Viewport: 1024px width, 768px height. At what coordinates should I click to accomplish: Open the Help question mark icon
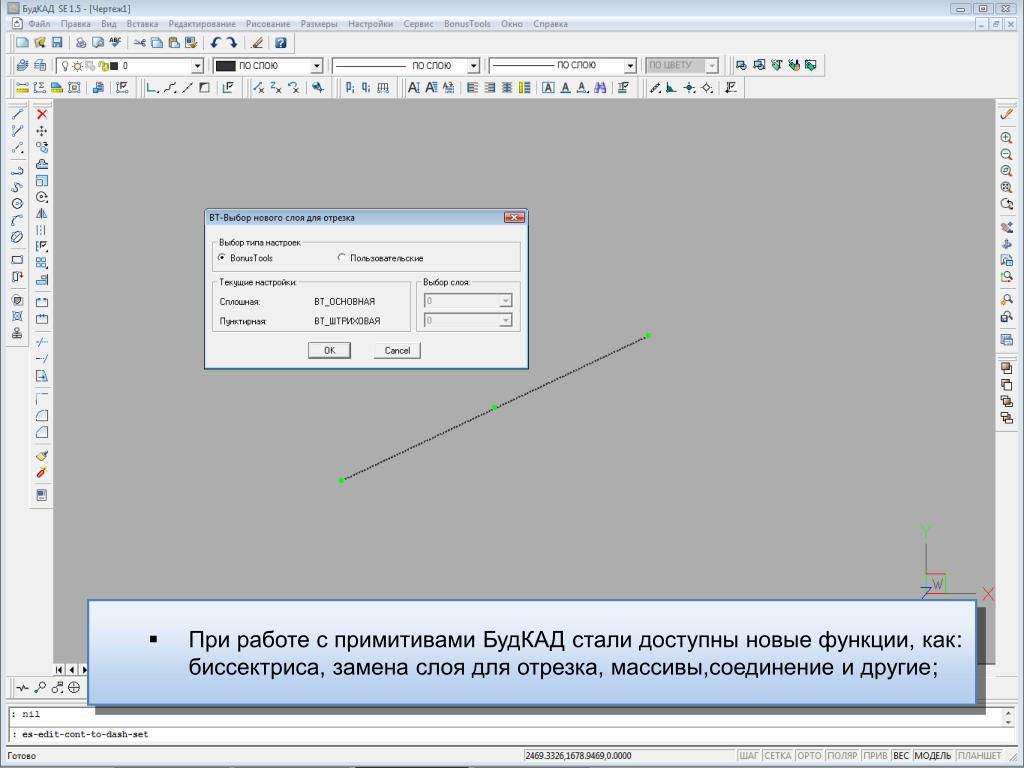[x=281, y=42]
